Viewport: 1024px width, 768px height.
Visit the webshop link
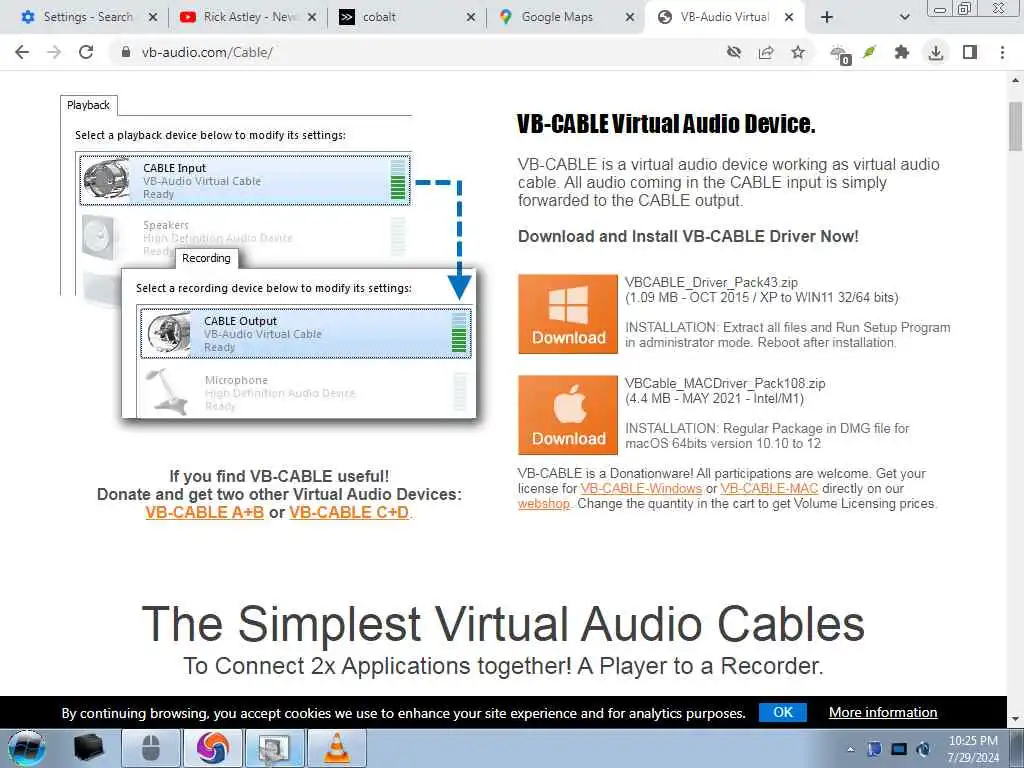[544, 504]
